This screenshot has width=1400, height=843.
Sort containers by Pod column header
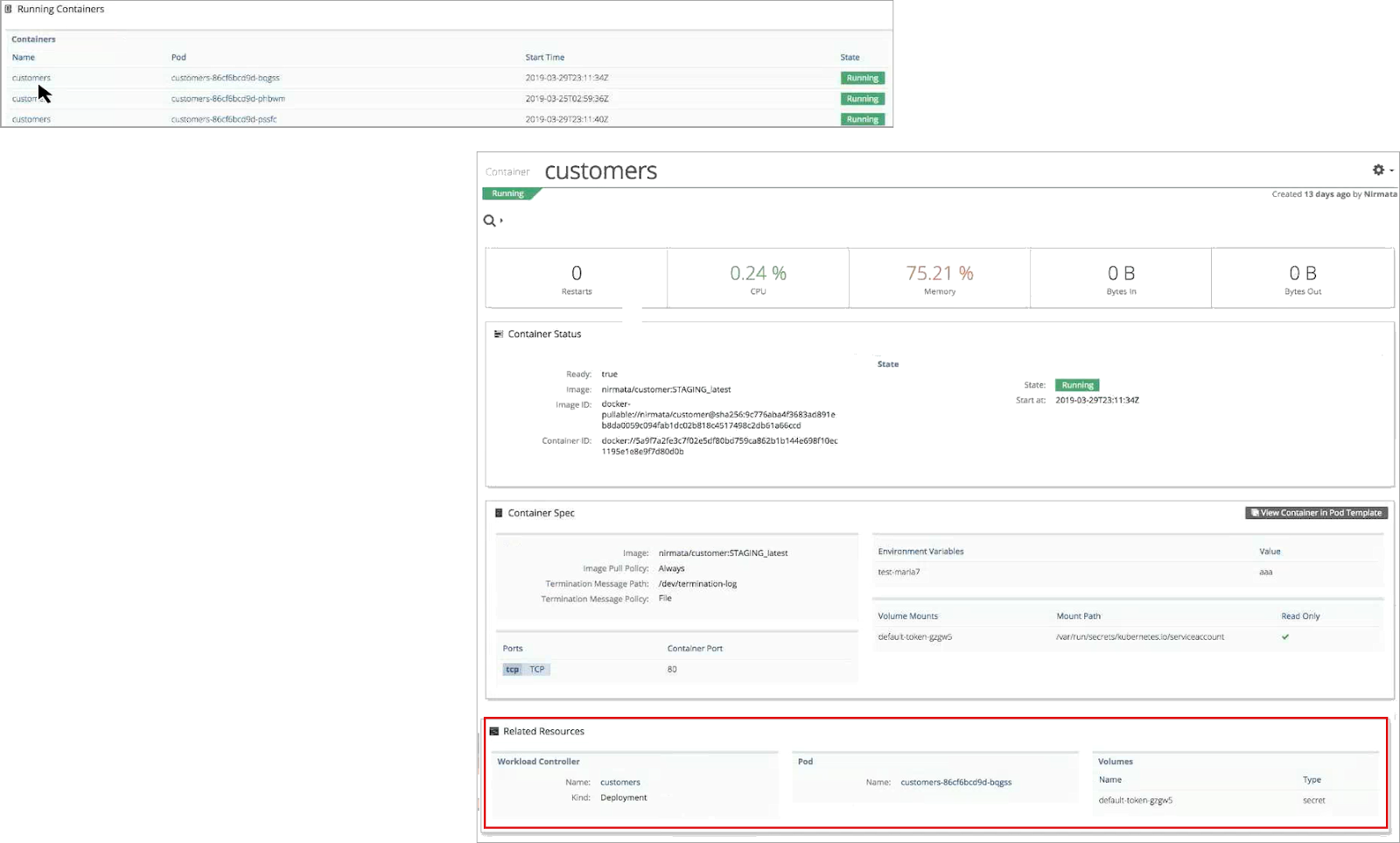point(178,58)
